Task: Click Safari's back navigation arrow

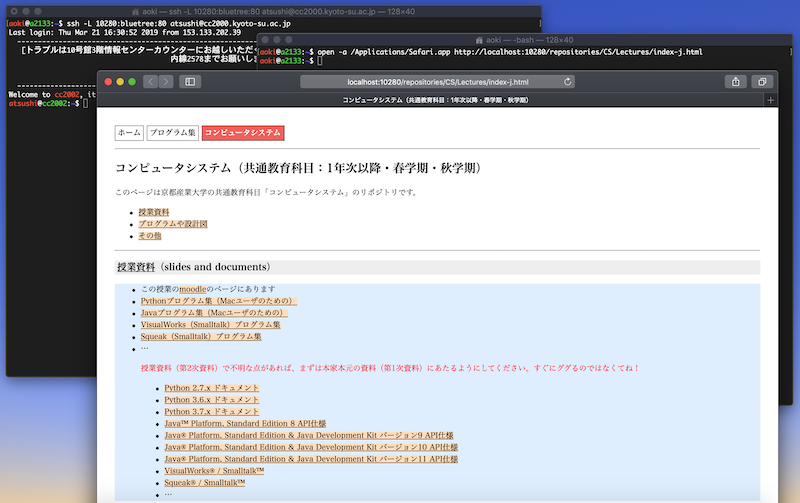Action: click(x=151, y=82)
